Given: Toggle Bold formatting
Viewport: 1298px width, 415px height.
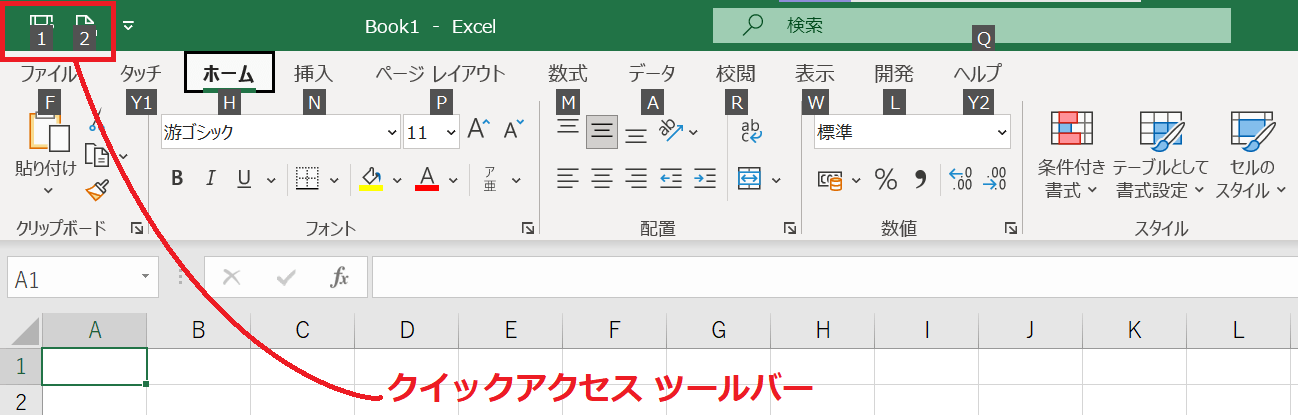Looking at the screenshot, I should click(177, 179).
